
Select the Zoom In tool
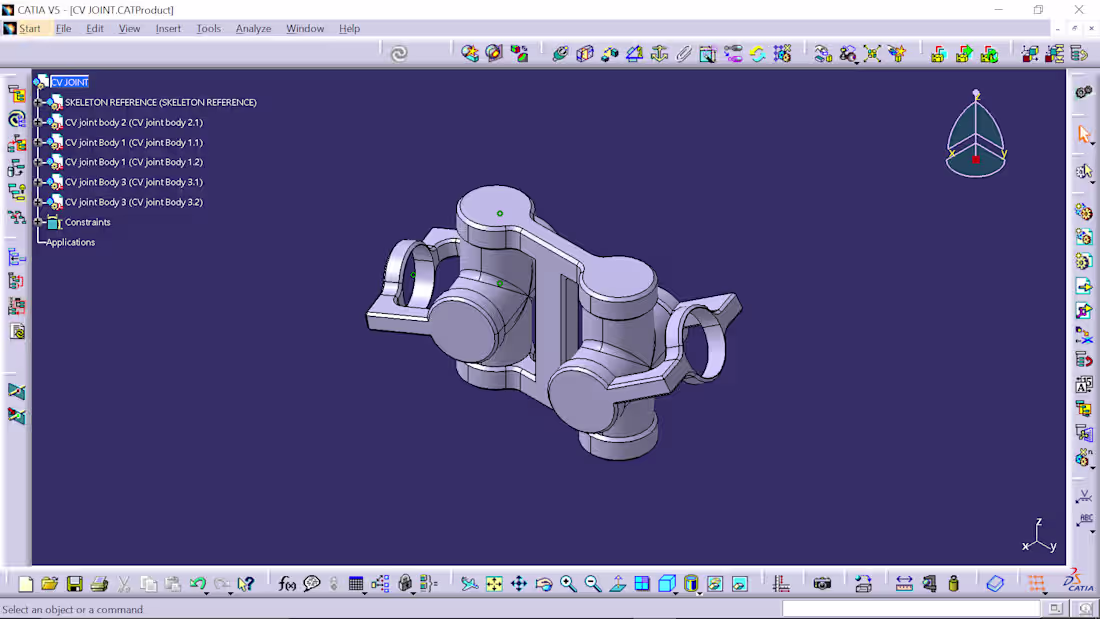pyautogui.click(x=569, y=582)
